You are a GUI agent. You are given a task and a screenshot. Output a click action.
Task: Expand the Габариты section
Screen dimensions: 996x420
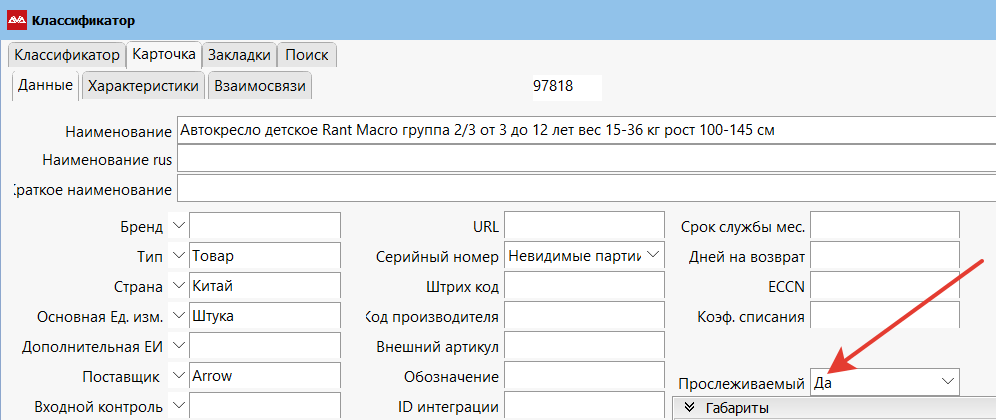[690, 408]
